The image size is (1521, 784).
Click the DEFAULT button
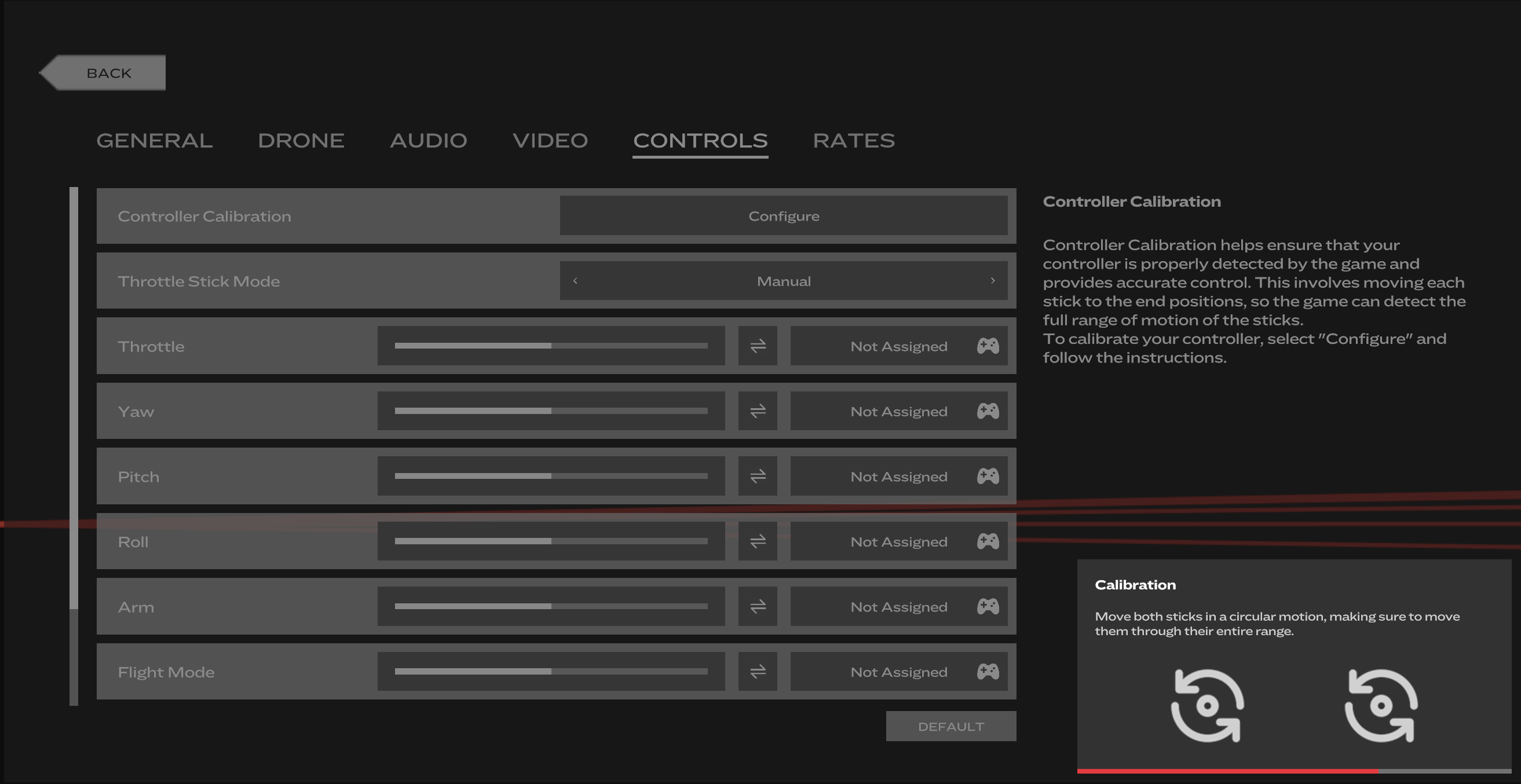point(950,726)
